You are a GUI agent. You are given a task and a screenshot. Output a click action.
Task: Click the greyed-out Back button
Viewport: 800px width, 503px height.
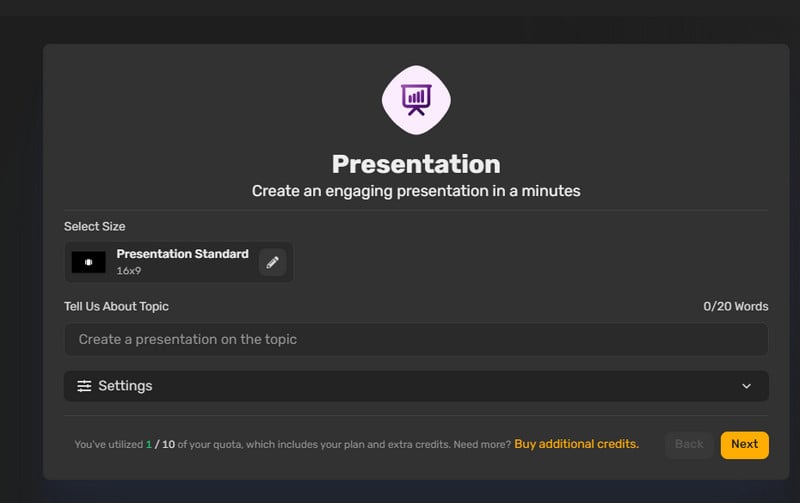[x=689, y=445]
